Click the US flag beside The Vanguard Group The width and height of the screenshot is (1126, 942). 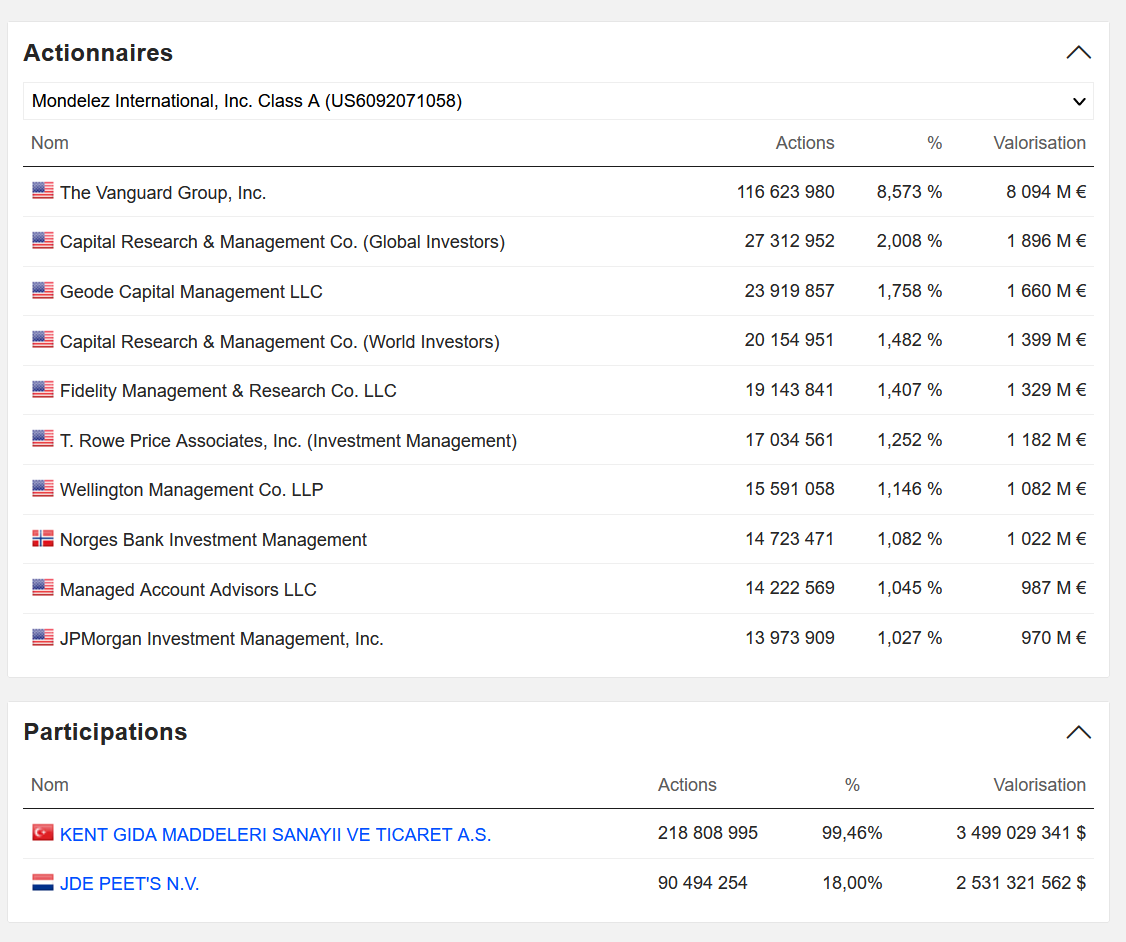(43, 191)
